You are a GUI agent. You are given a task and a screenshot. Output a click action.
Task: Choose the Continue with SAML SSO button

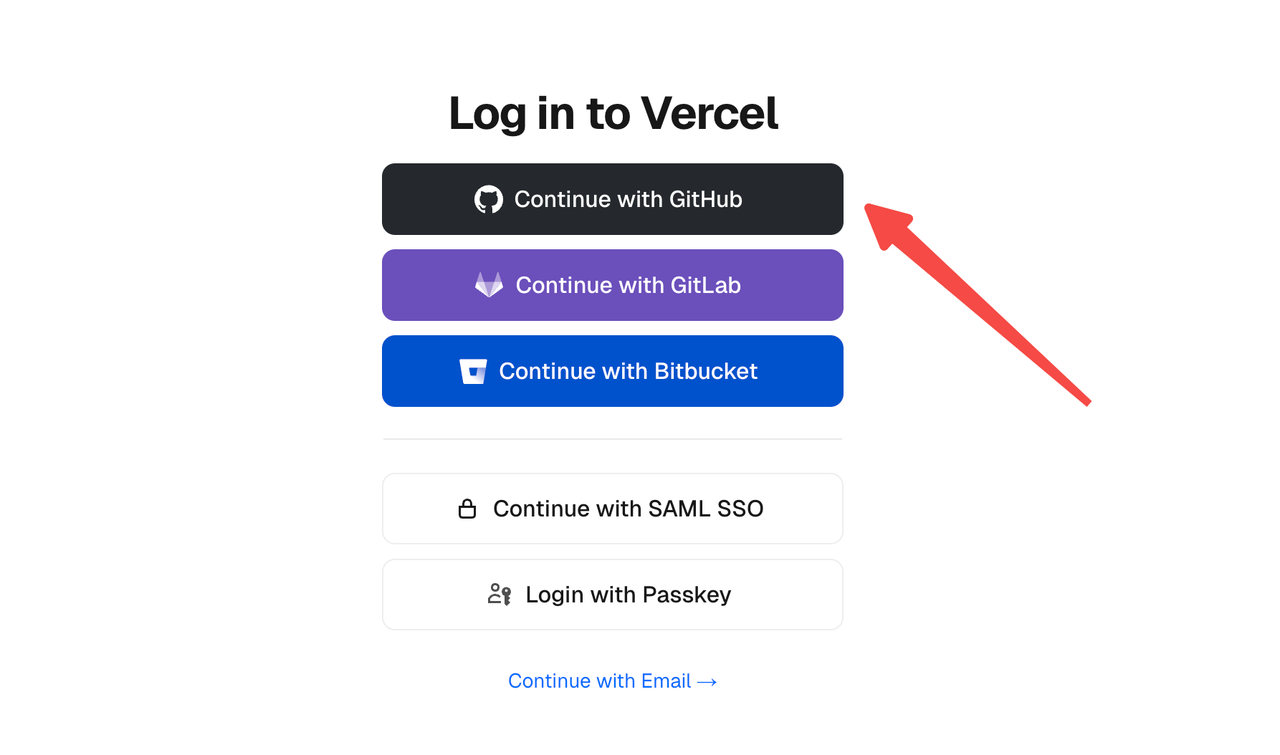[x=612, y=509]
